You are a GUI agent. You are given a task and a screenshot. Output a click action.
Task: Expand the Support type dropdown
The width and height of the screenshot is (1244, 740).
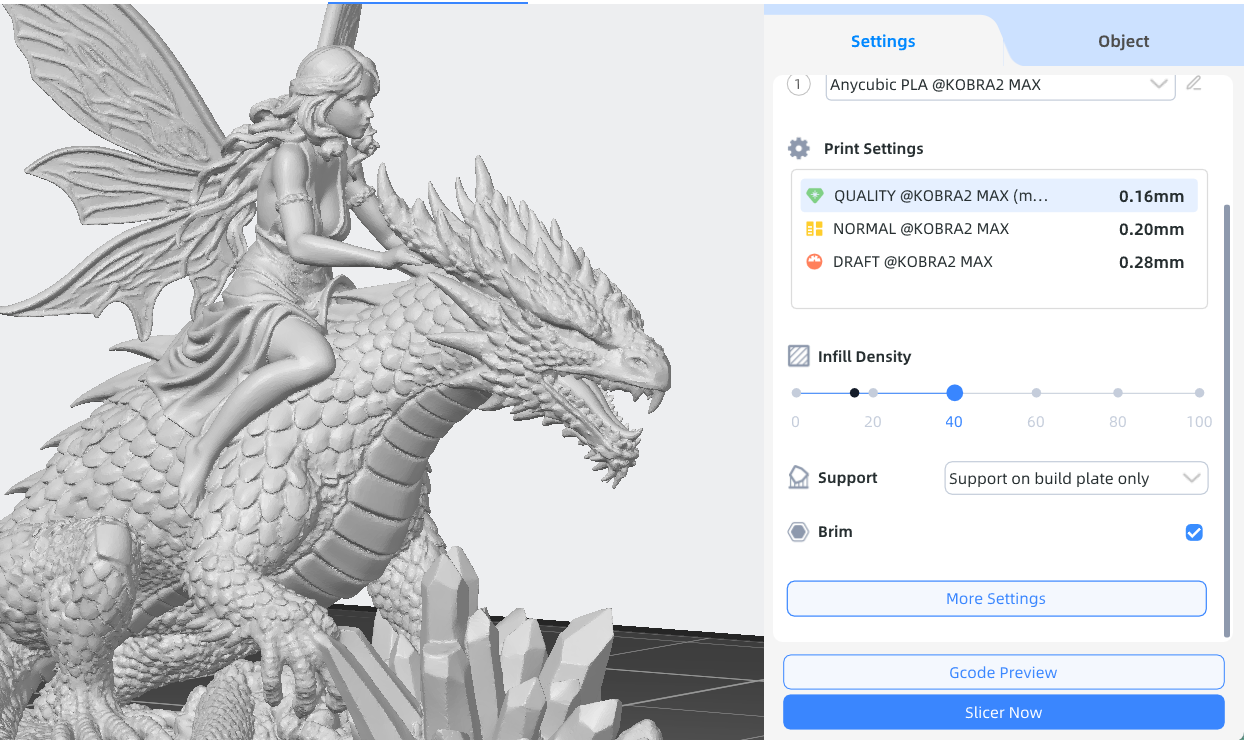click(x=1076, y=479)
